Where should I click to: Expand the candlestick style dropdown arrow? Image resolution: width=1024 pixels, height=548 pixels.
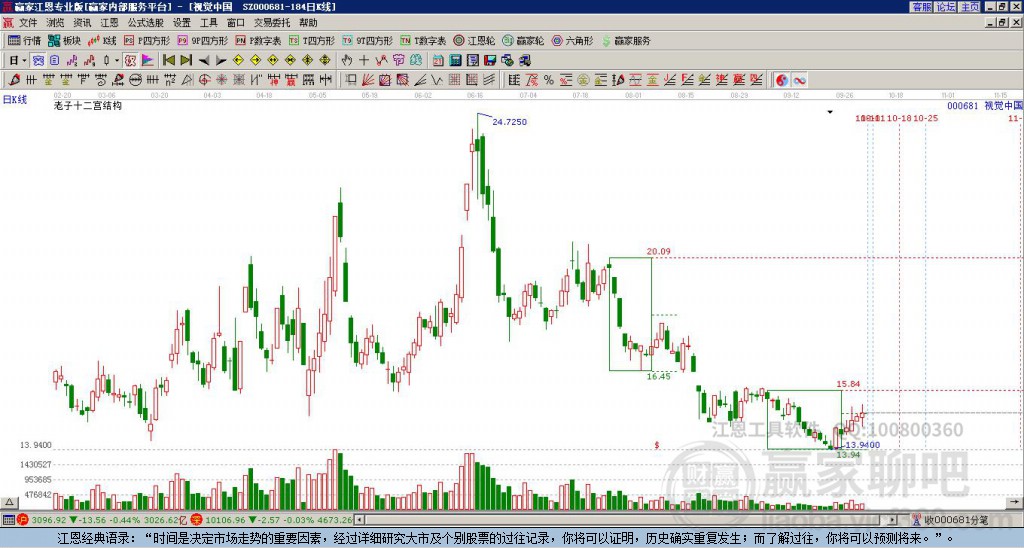pyautogui.click(x=117, y=61)
